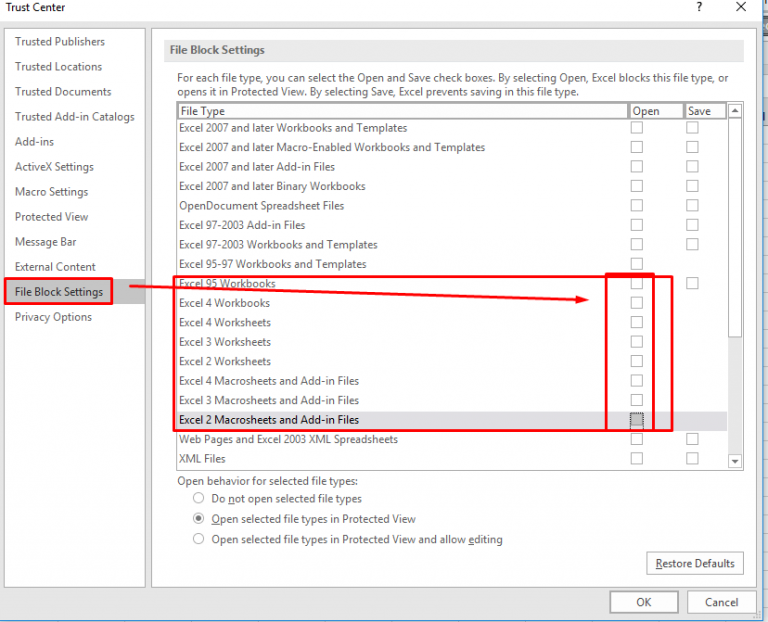This screenshot has width=768, height=622.
Task: Choose Protected View and allow editing option
Action: [198, 539]
